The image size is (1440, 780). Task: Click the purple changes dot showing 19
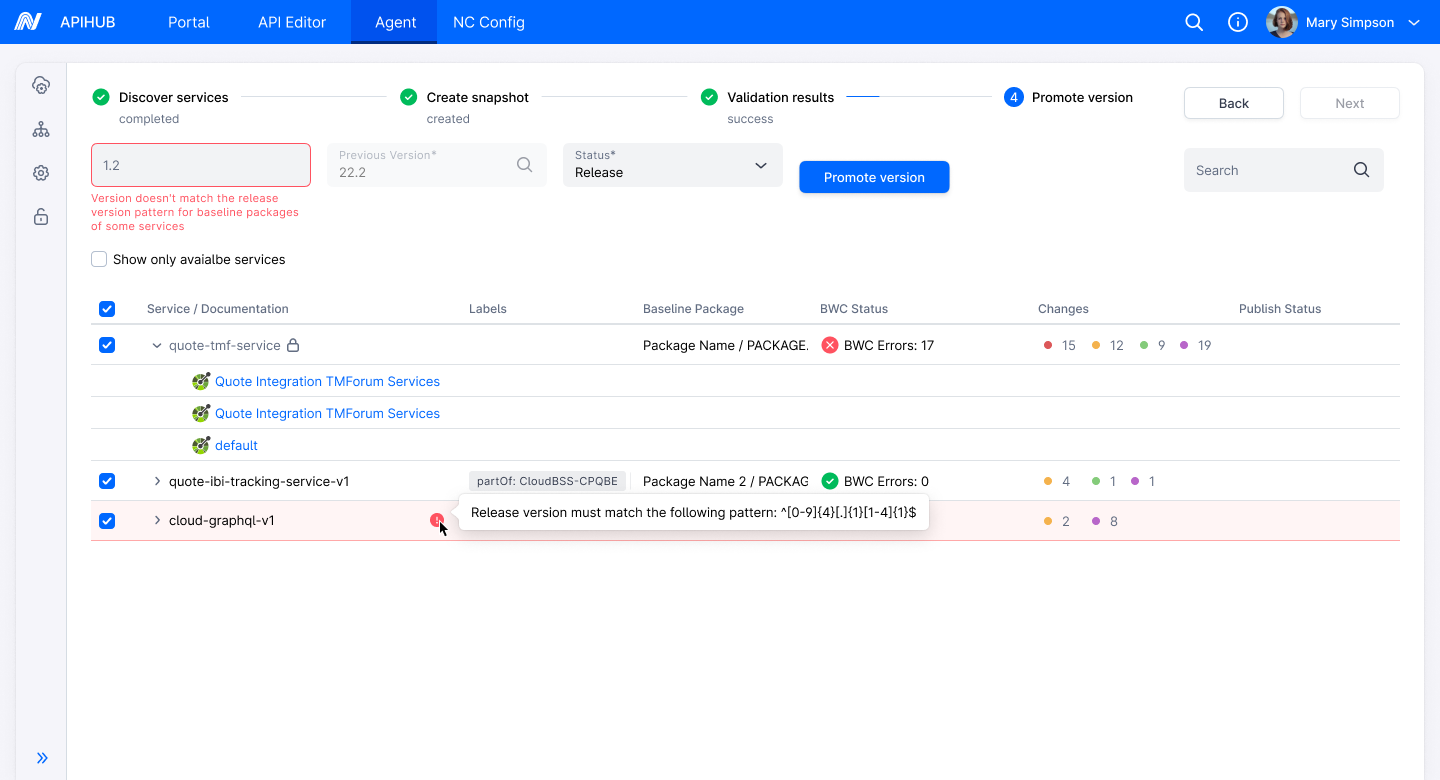[x=1184, y=345]
